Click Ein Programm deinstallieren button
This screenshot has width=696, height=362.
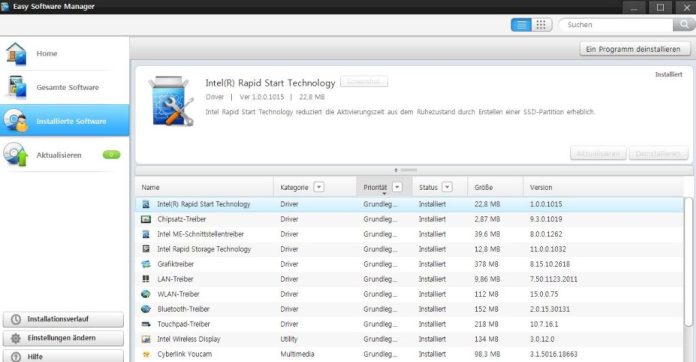click(635, 49)
